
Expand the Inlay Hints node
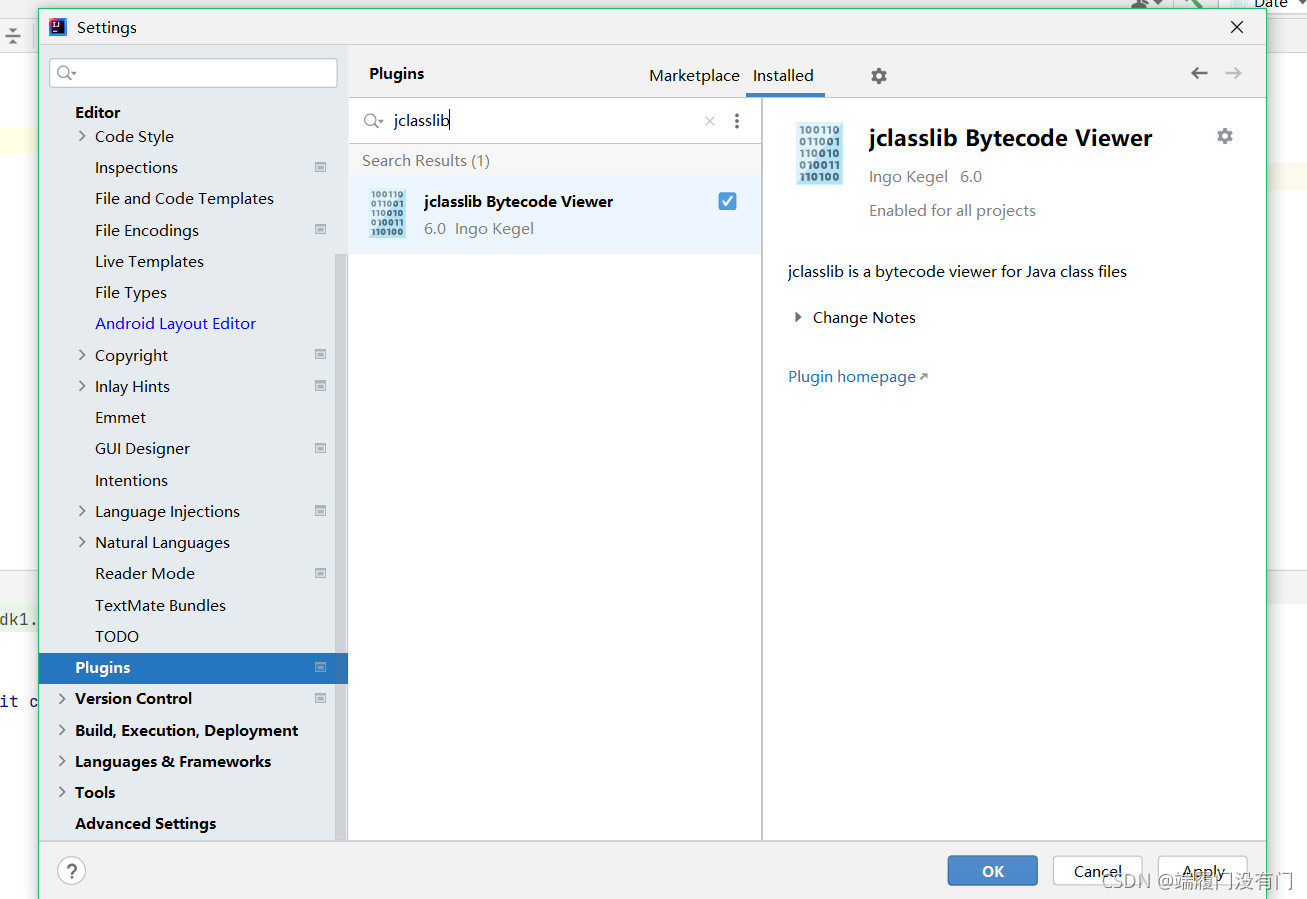[x=82, y=386]
